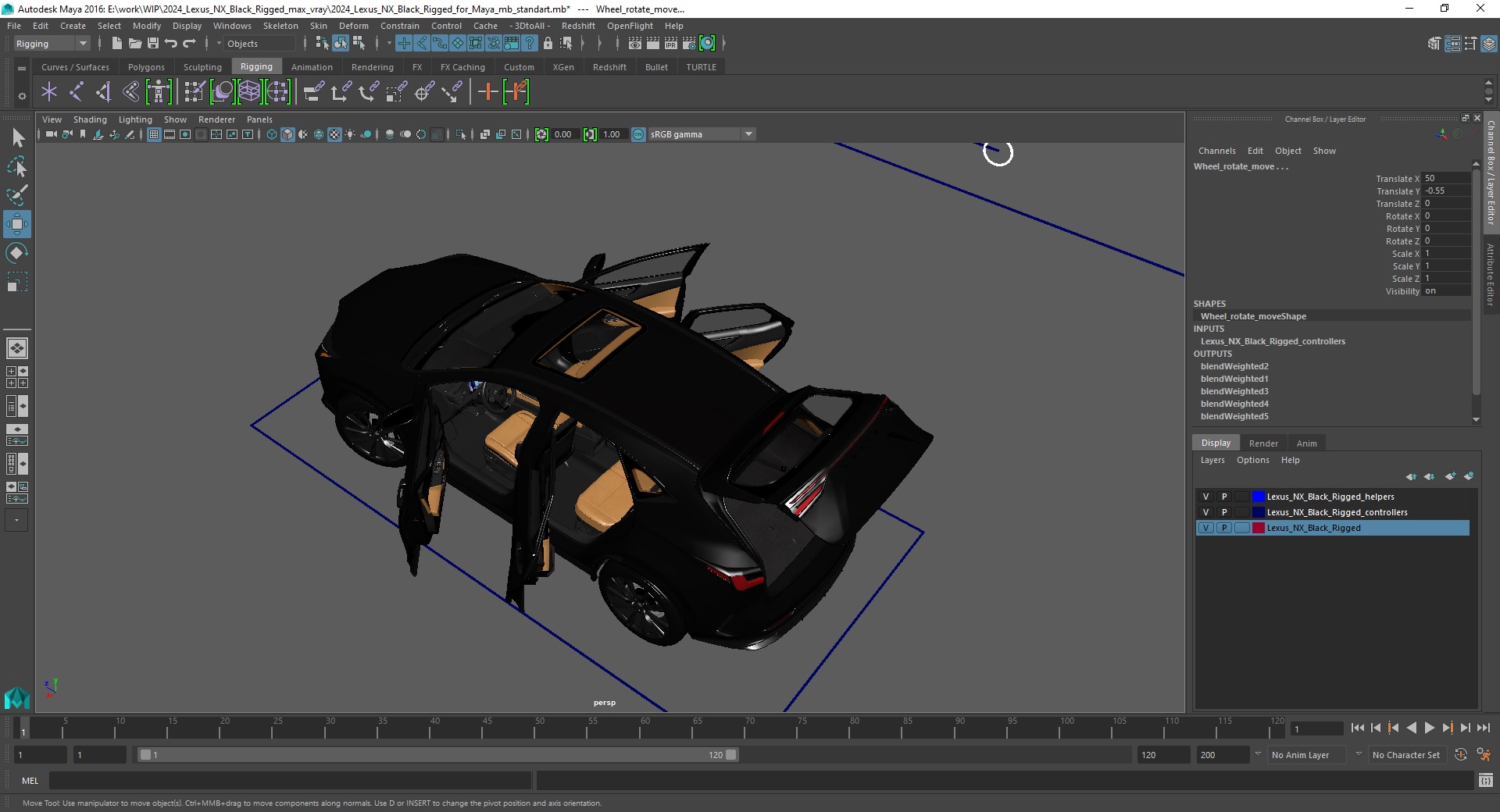This screenshot has width=1500, height=812.
Task: Activate the Lasso select tool
Action: pyautogui.click(x=17, y=167)
